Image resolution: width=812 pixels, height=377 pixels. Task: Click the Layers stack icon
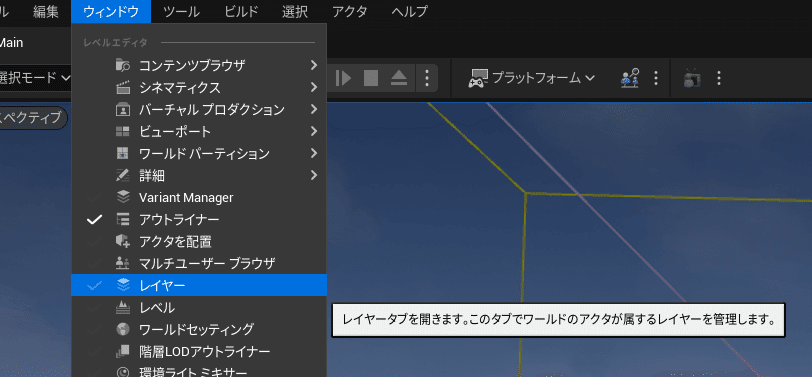pos(123,285)
